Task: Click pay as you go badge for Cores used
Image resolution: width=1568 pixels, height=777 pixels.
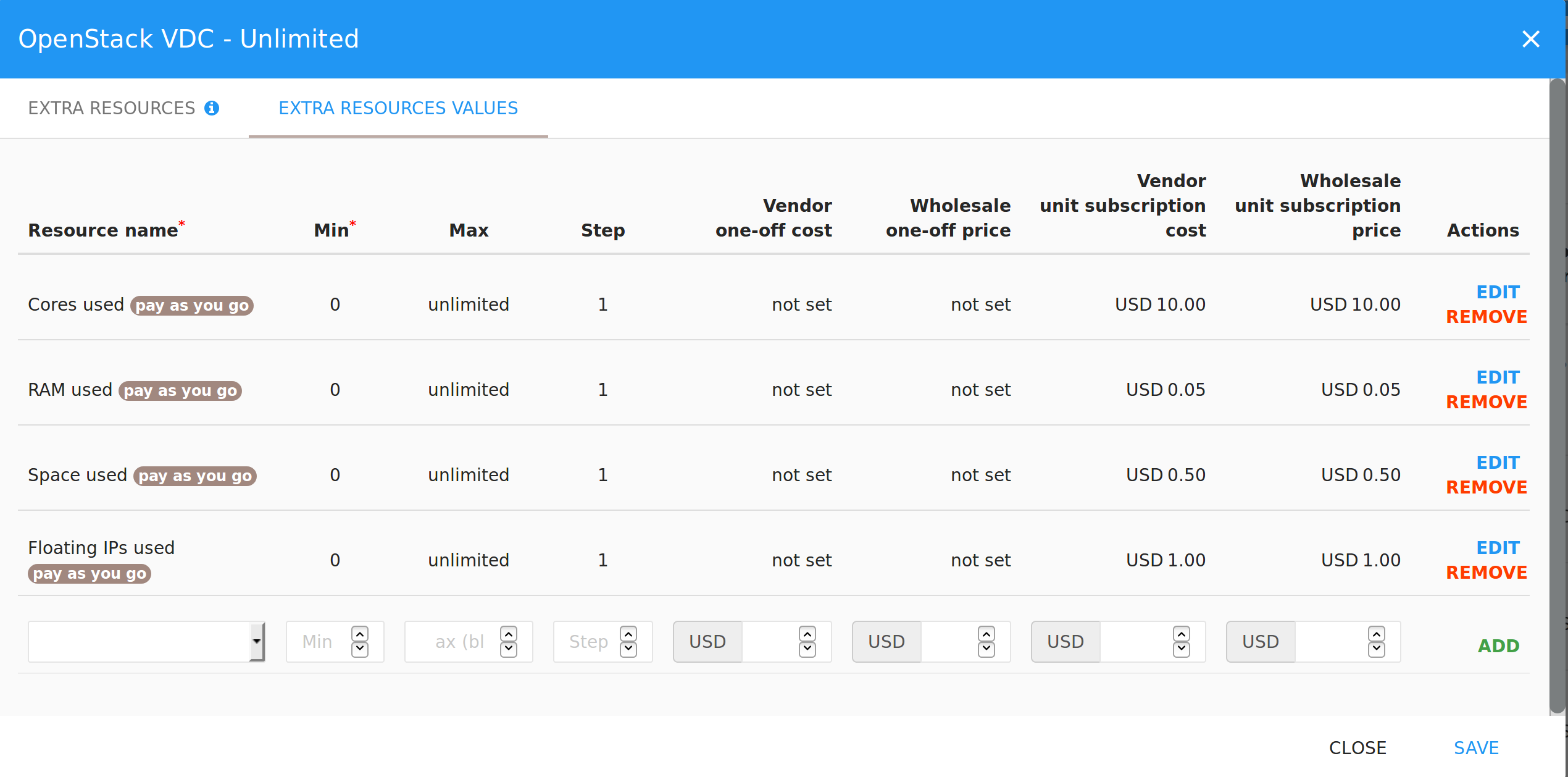Action: pyautogui.click(x=192, y=306)
